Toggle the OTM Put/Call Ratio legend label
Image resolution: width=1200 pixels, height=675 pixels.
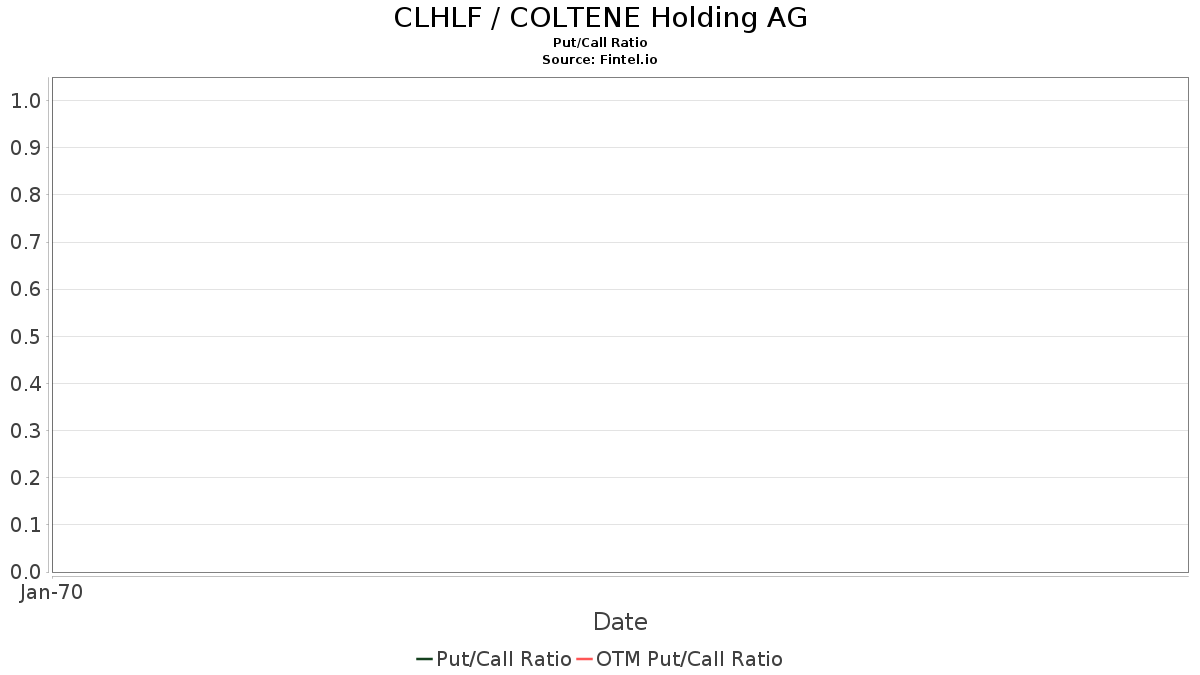pyautogui.click(x=689, y=659)
